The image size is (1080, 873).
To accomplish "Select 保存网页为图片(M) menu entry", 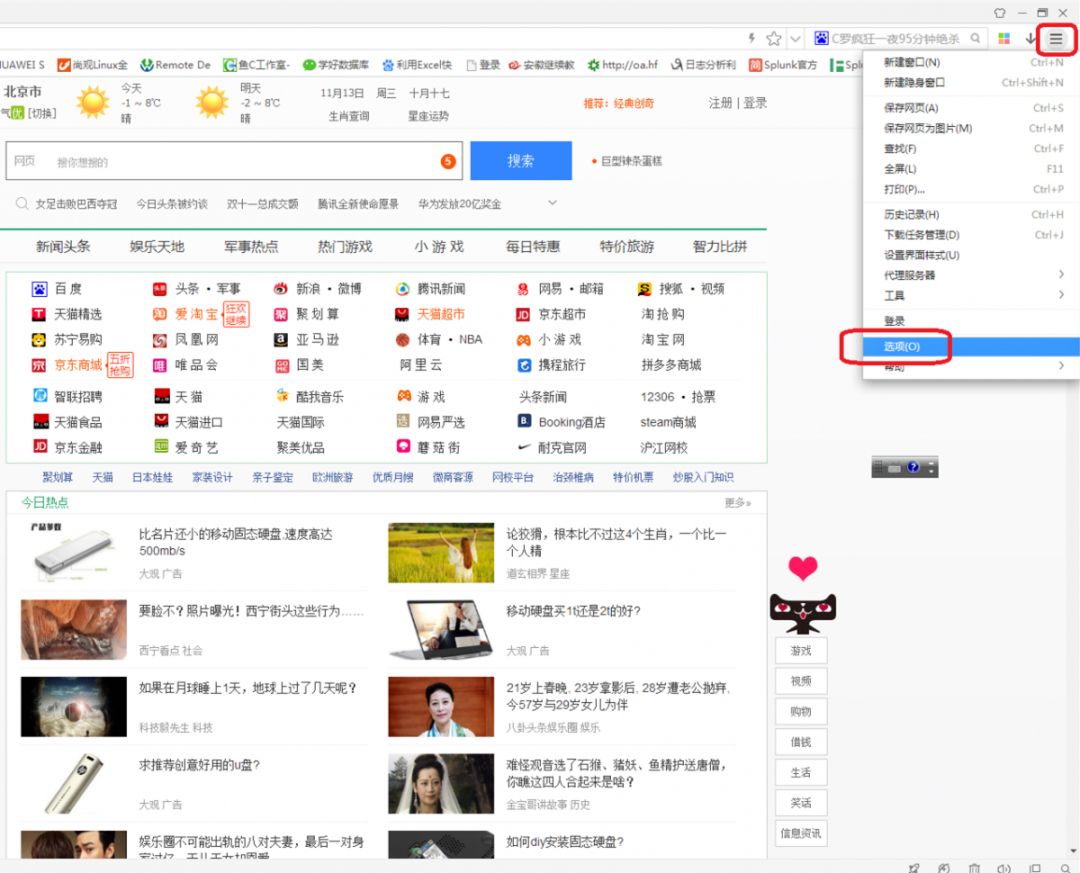I will 971,128.
